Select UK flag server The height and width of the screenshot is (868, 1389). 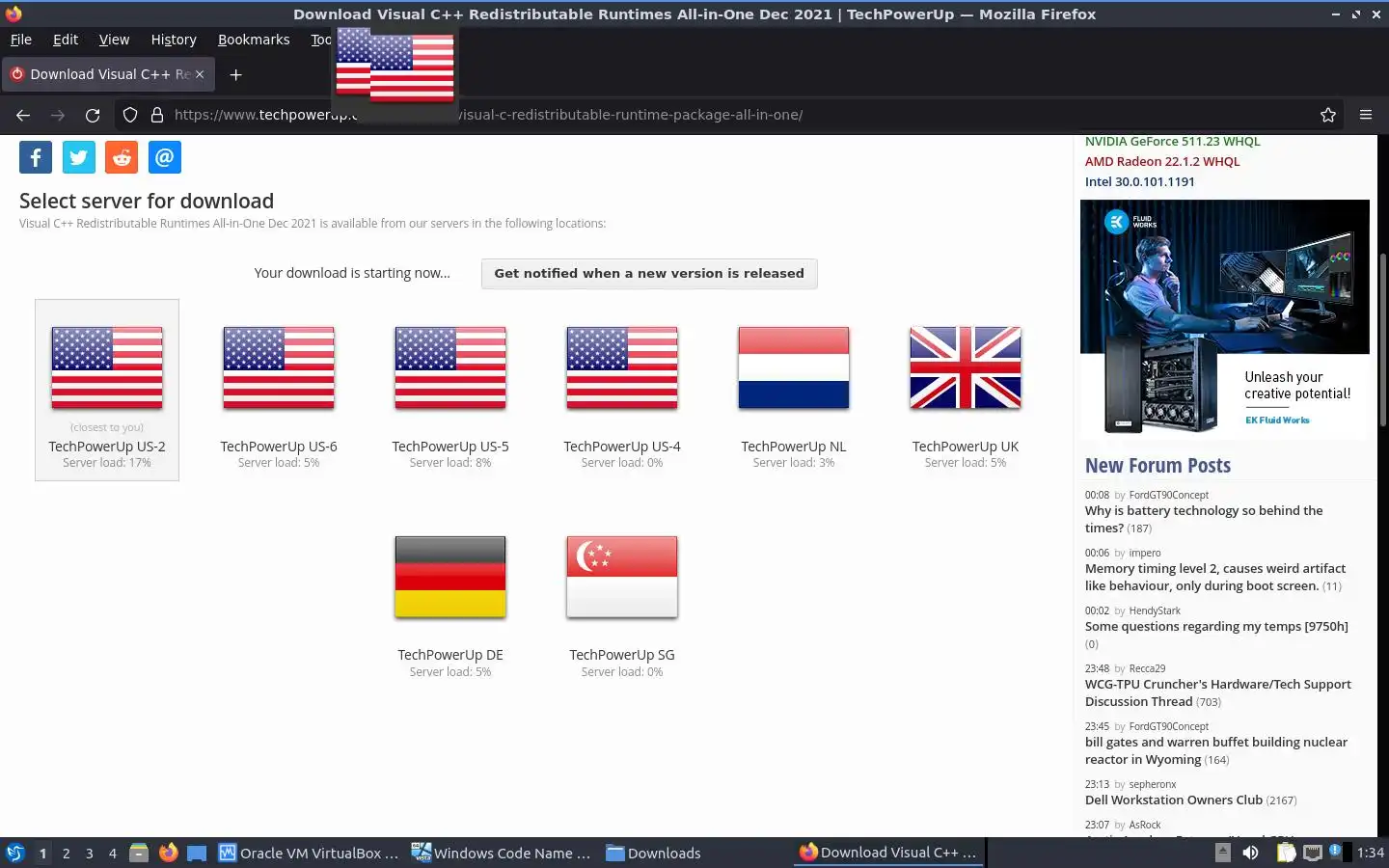click(x=966, y=367)
